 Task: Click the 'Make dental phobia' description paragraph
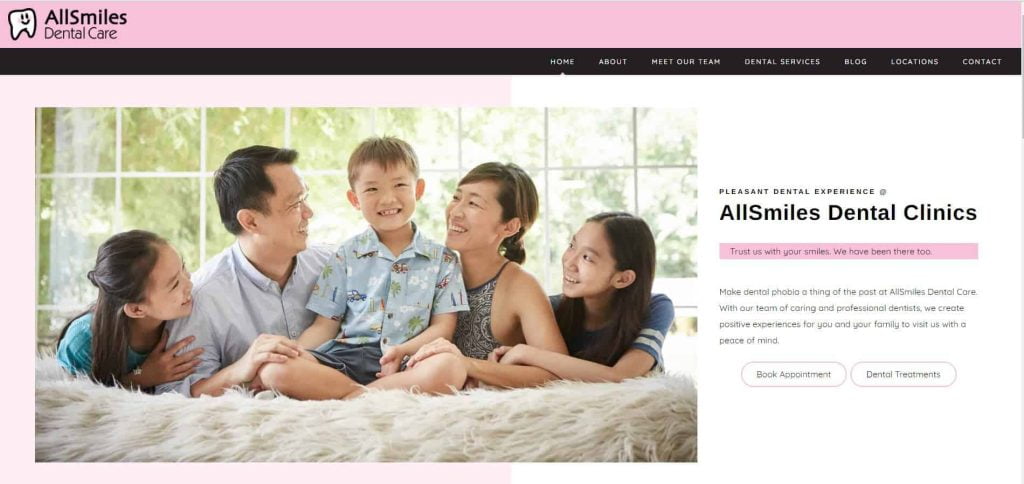click(848, 316)
